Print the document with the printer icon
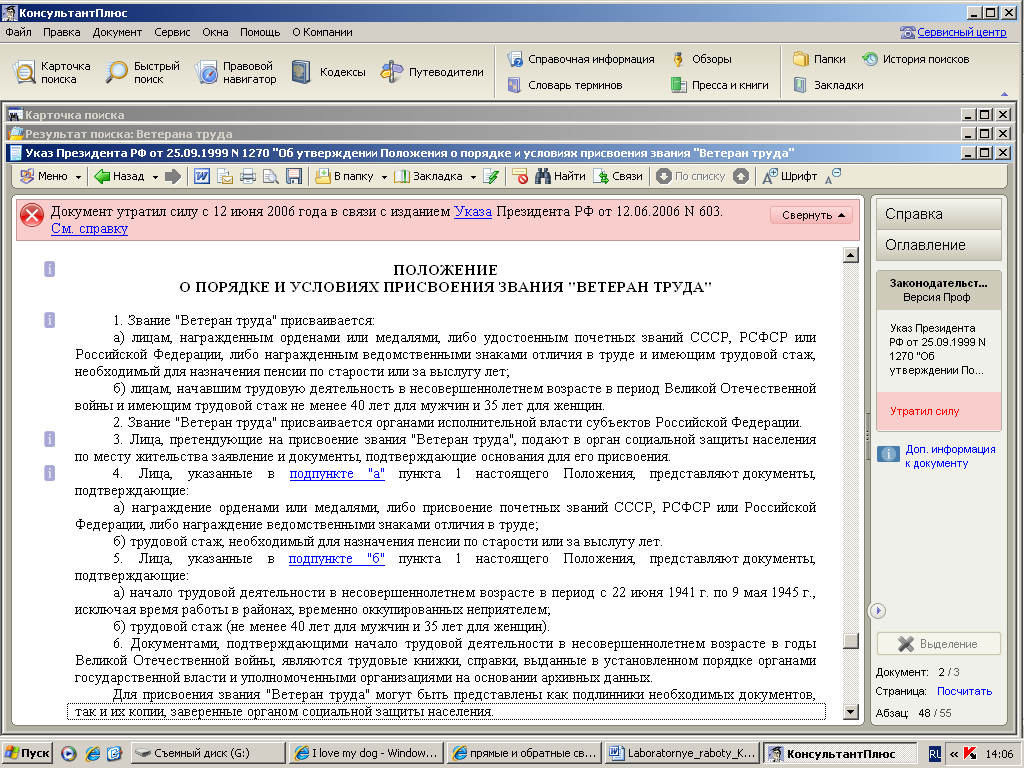 click(x=248, y=176)
